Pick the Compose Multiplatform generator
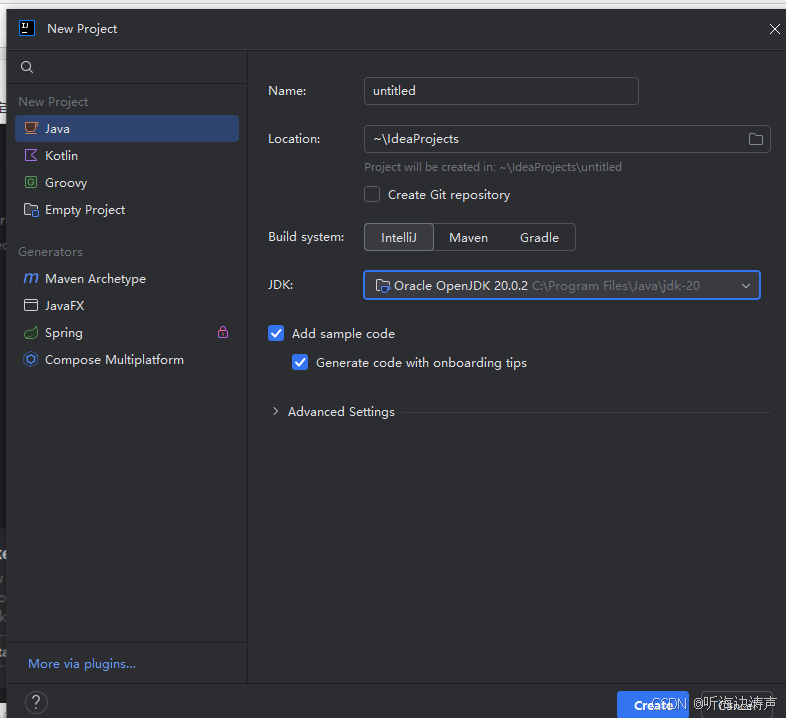The height and width of the screenshot is (718, 786). [x=127, y=360]
